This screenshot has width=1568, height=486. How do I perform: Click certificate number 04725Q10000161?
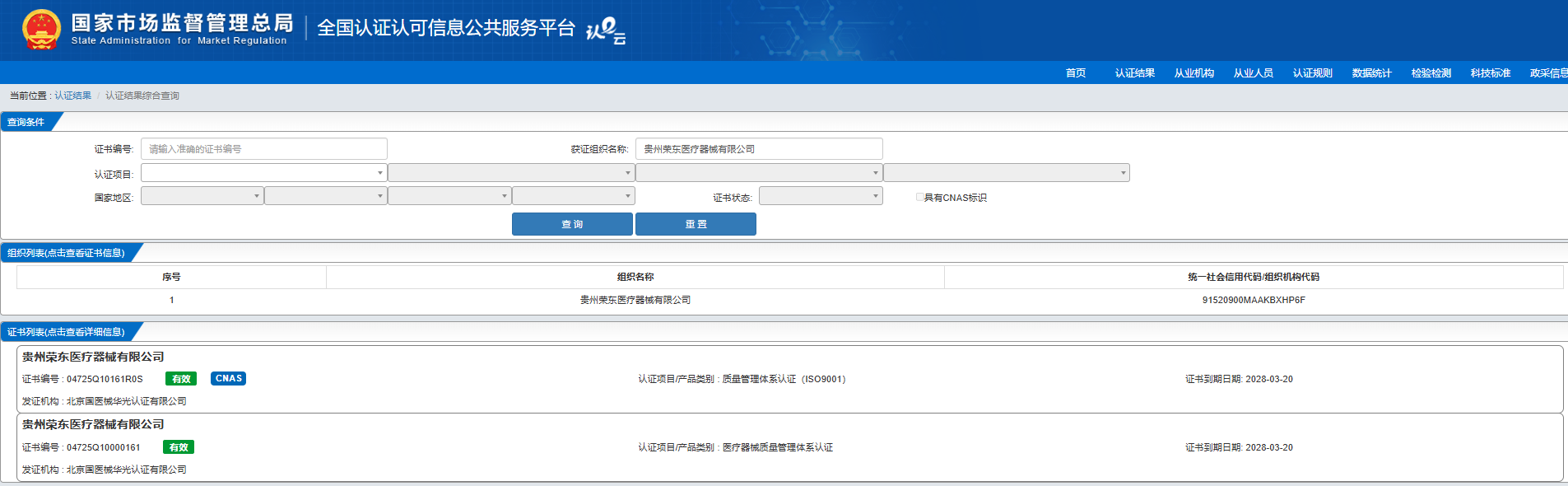pos(104,447)
